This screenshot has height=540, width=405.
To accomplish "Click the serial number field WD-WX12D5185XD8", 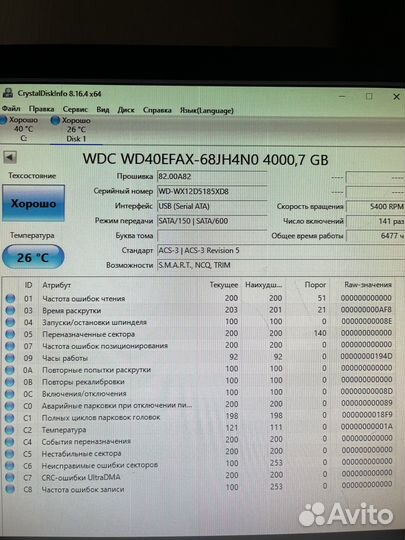I will 212,191.
